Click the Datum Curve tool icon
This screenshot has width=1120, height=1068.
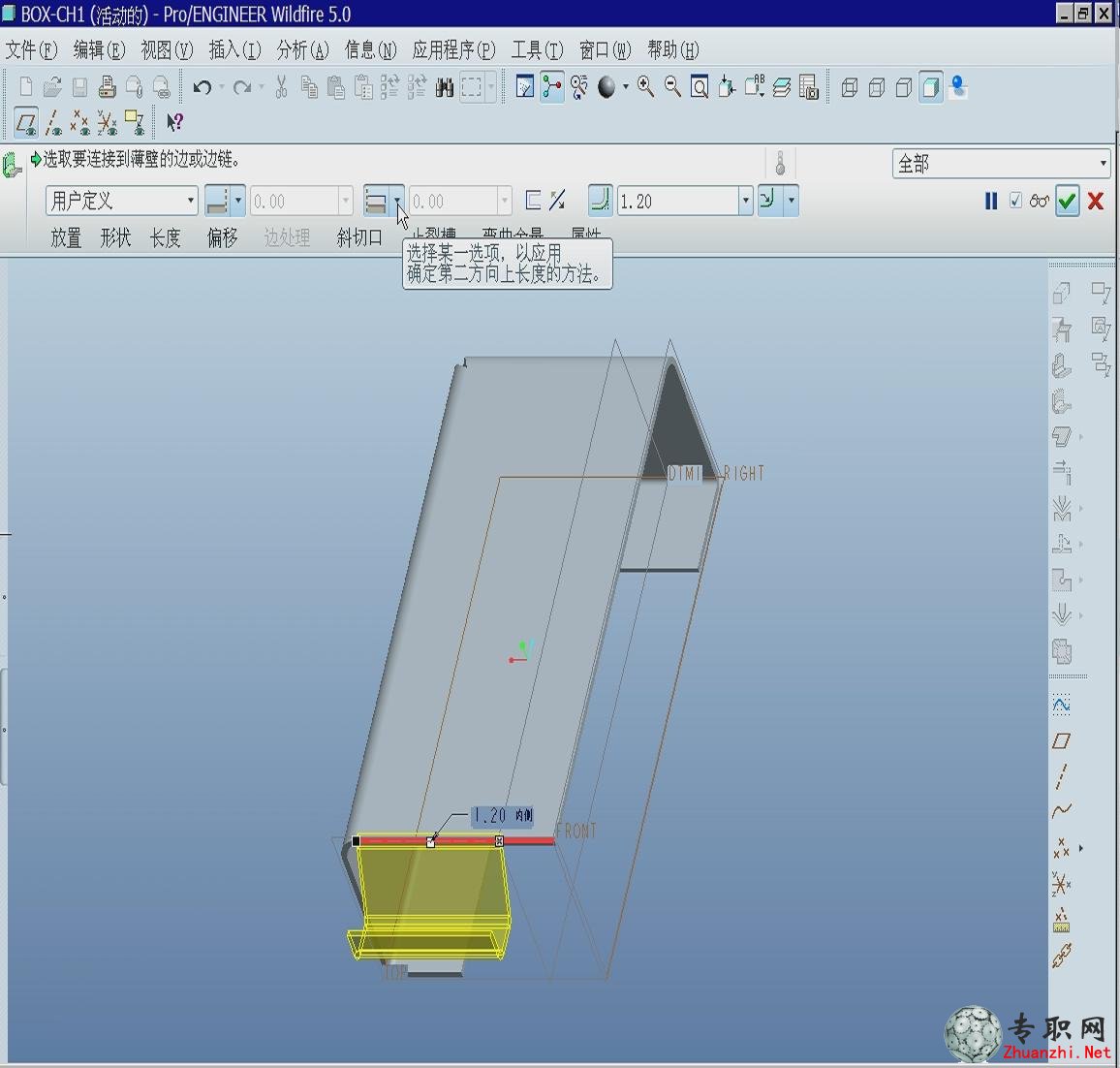[1062, 811]
